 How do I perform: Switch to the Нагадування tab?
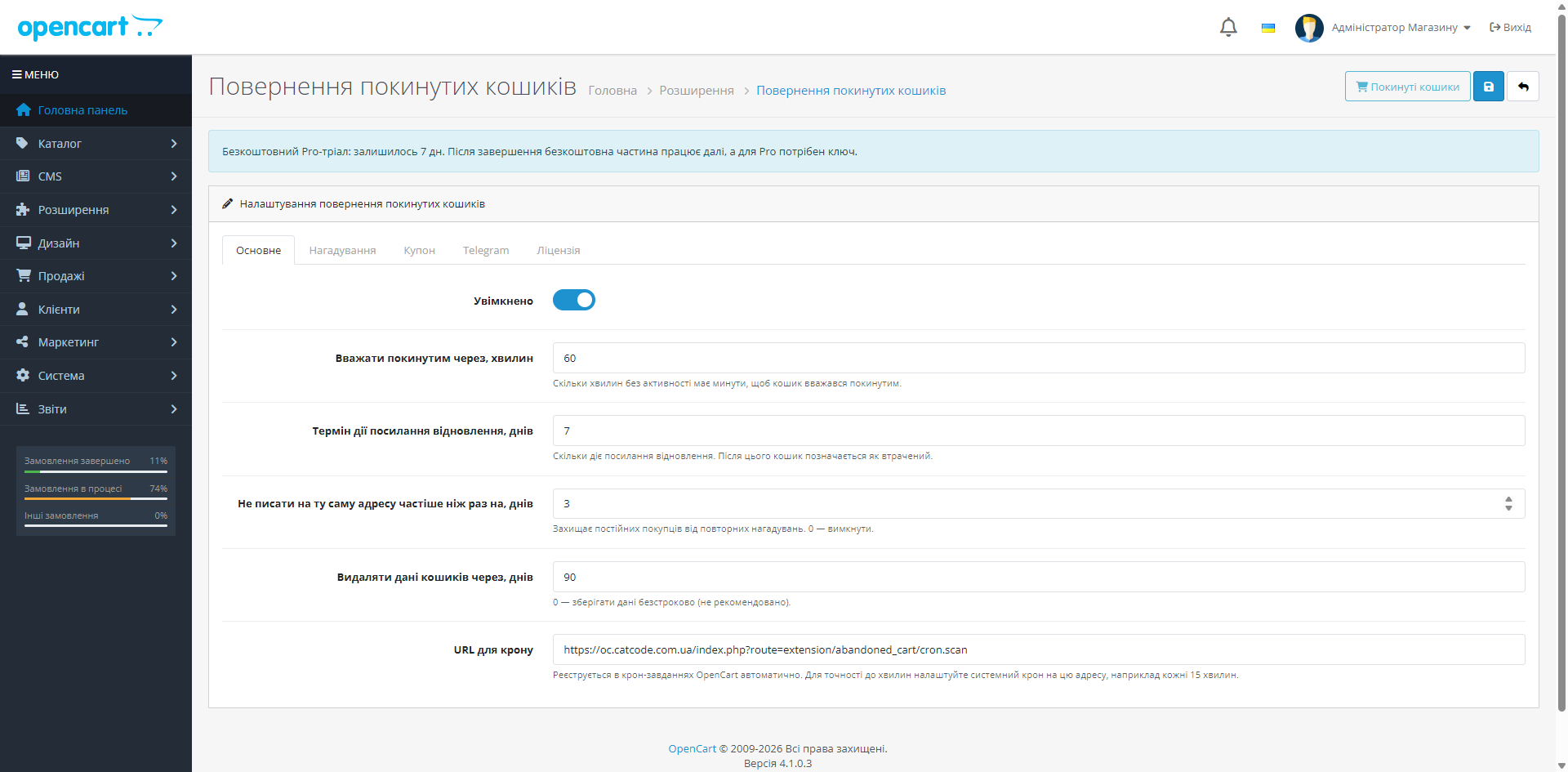[x=342, y=251]
